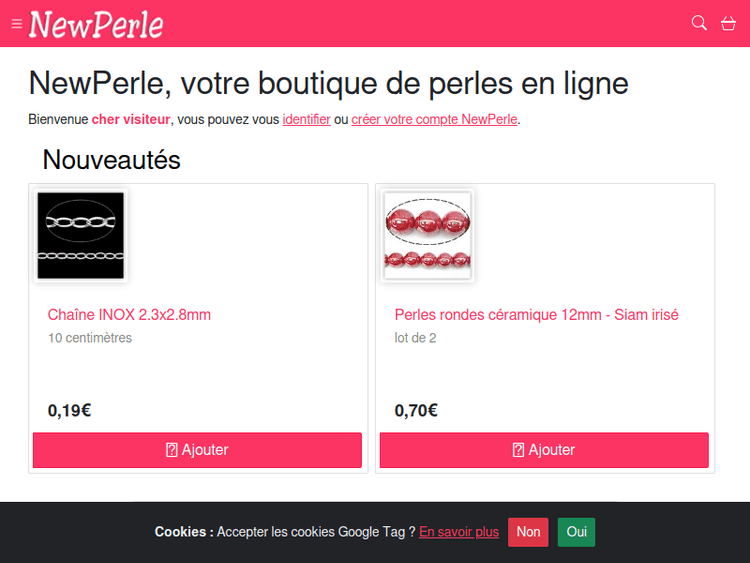Open 'Chaîne INOX 2.3x2.8mm' product title
The image size is (750, 563).
pos(129,315)
